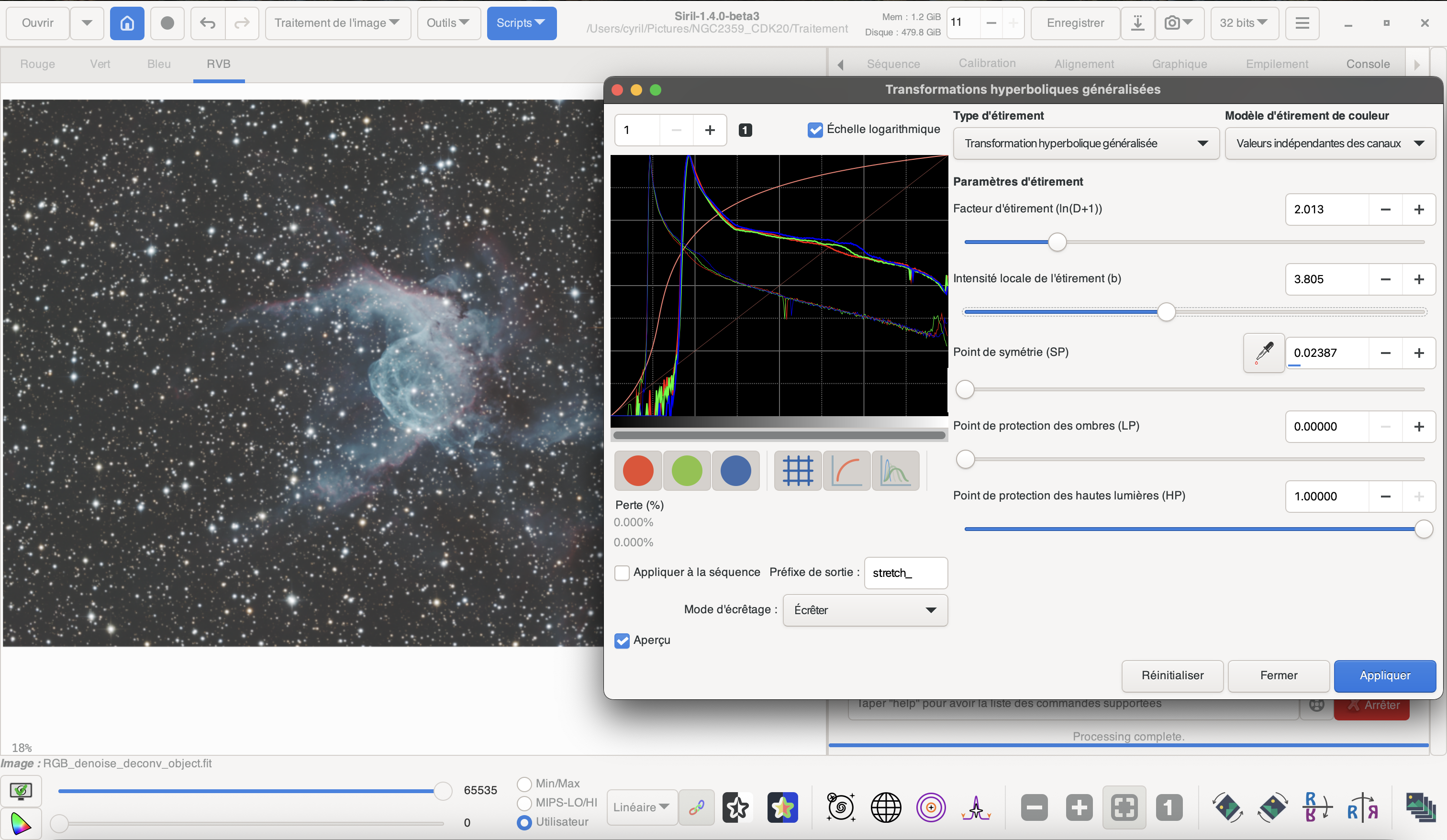Click the home working directory icon
The image size is (1447, 840).
[127, 23]
